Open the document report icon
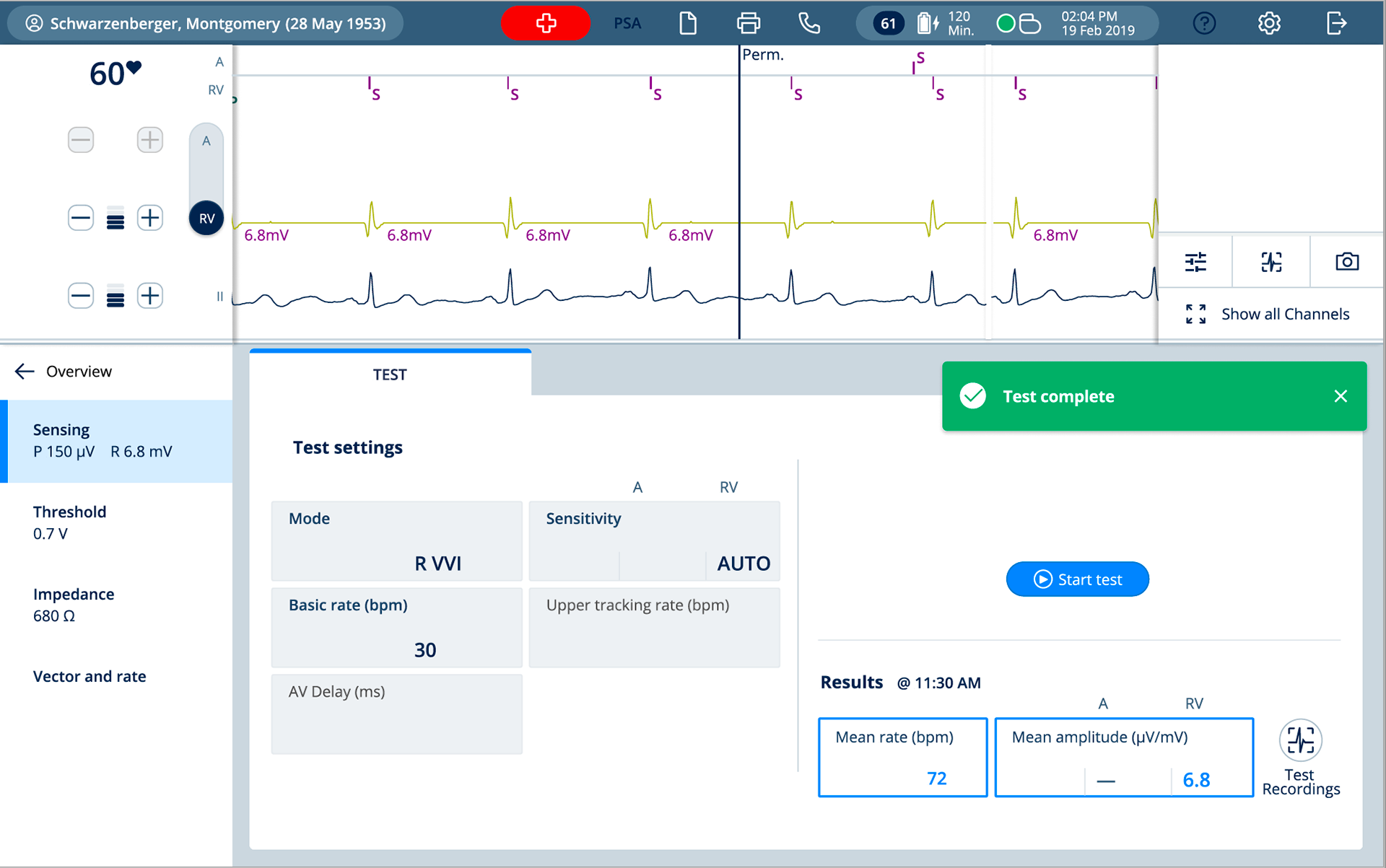This screenshot has height=868, width=1386. pyautogui.click(x=688, y=23)
